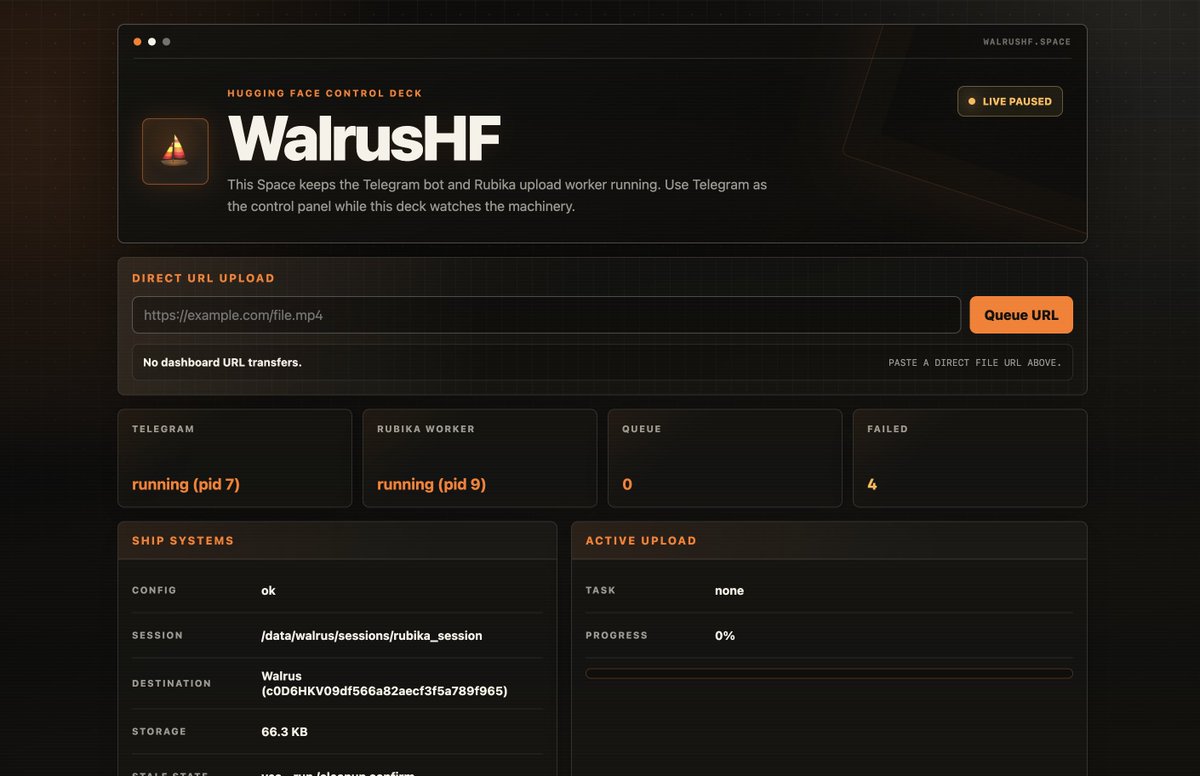Click the gray window dot
This screenshot has height=776, width=1200.
coord(166,42)
